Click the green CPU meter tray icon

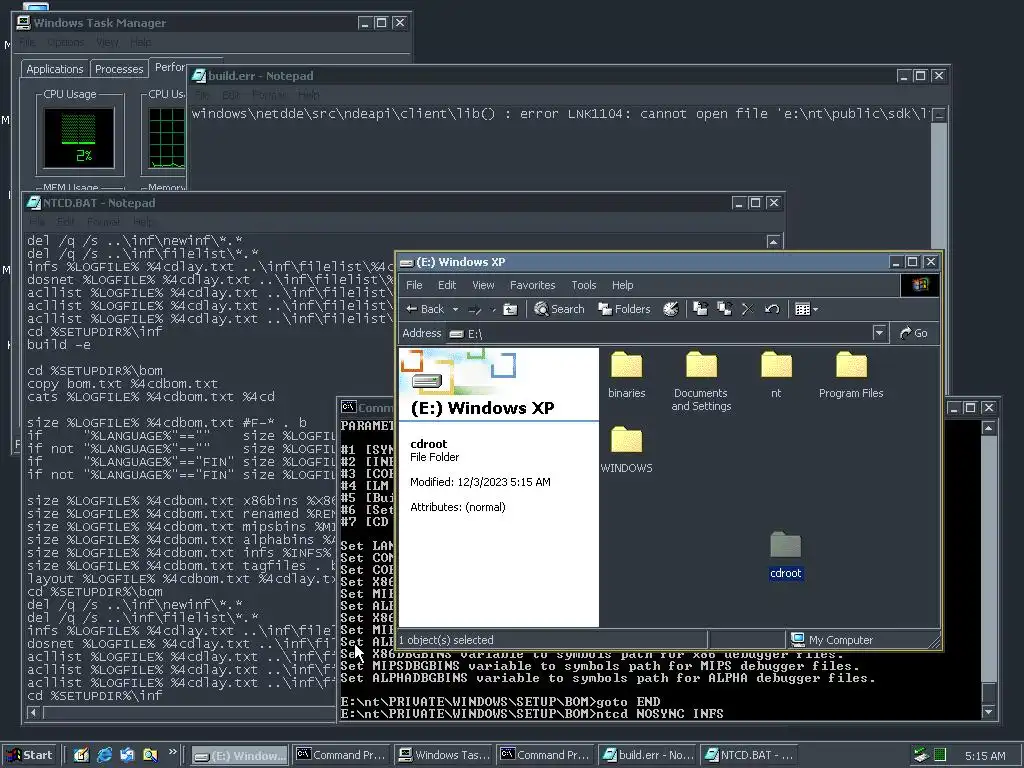tap(939, 756)
